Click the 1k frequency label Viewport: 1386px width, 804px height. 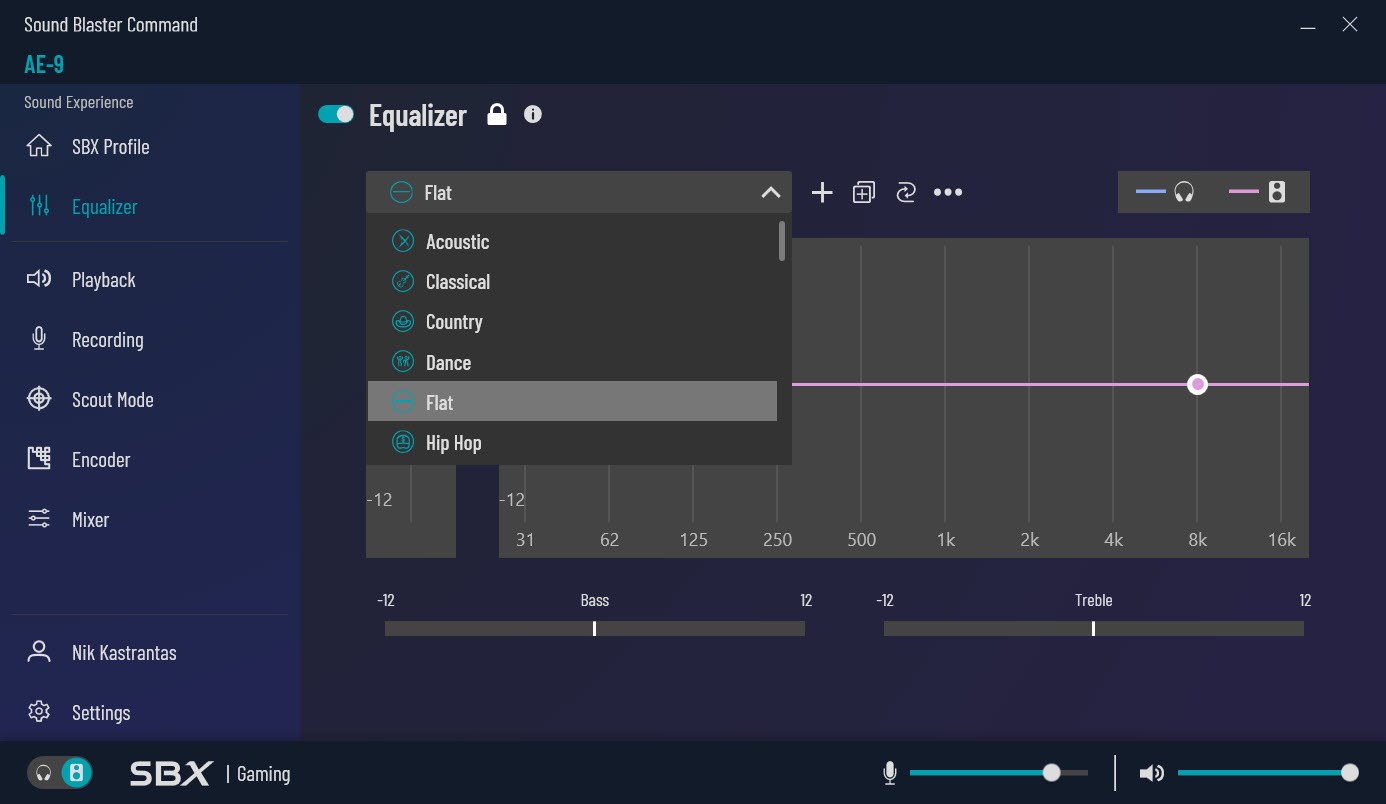click(945, 539)
